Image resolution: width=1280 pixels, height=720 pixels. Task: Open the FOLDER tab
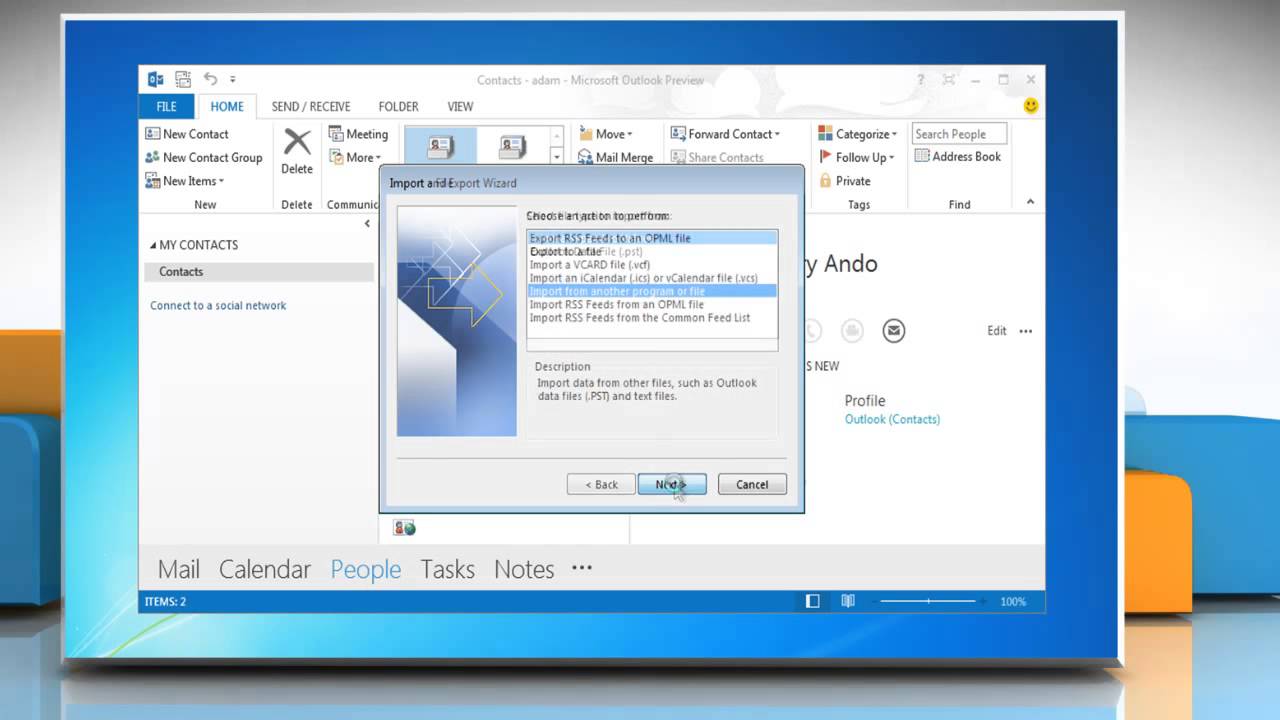[398, 107]
